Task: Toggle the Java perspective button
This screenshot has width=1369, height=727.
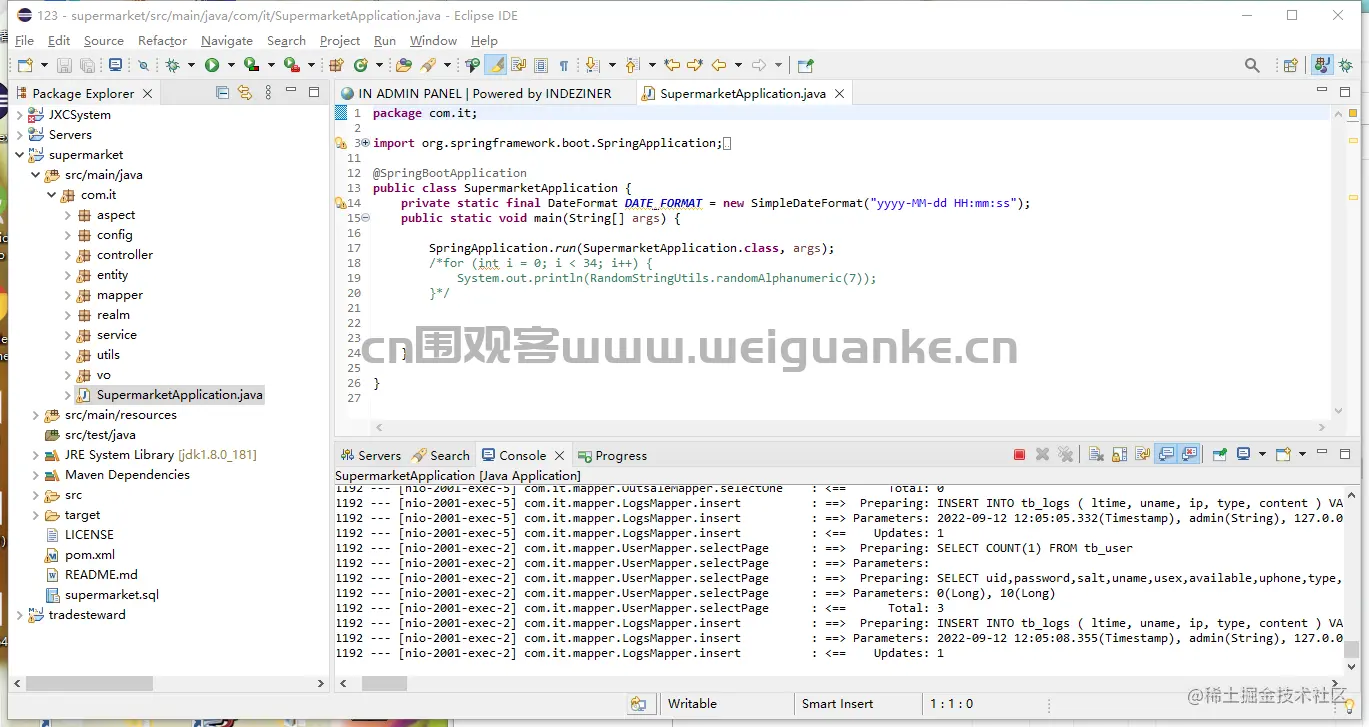Action: tap(1322, 65)
